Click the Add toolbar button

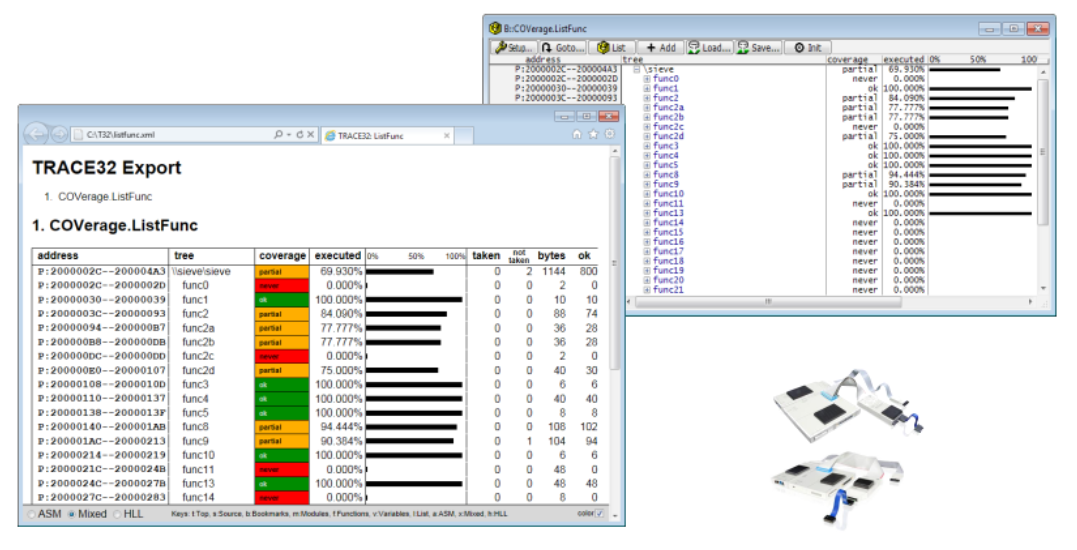(661, 47)
